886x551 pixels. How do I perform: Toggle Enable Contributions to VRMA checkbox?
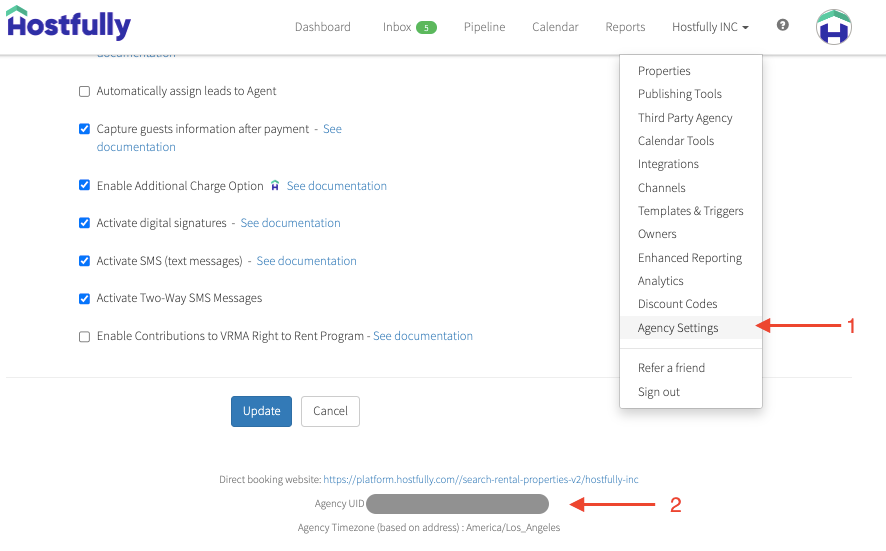85,337
